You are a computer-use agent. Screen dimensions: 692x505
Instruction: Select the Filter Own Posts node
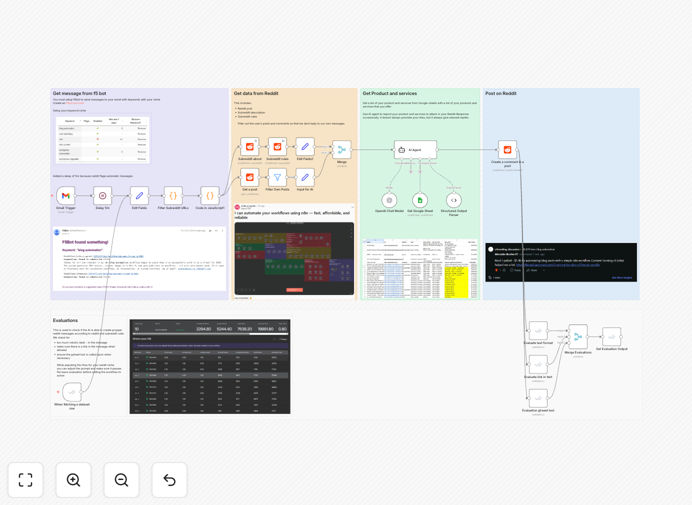tap(277, 177)
